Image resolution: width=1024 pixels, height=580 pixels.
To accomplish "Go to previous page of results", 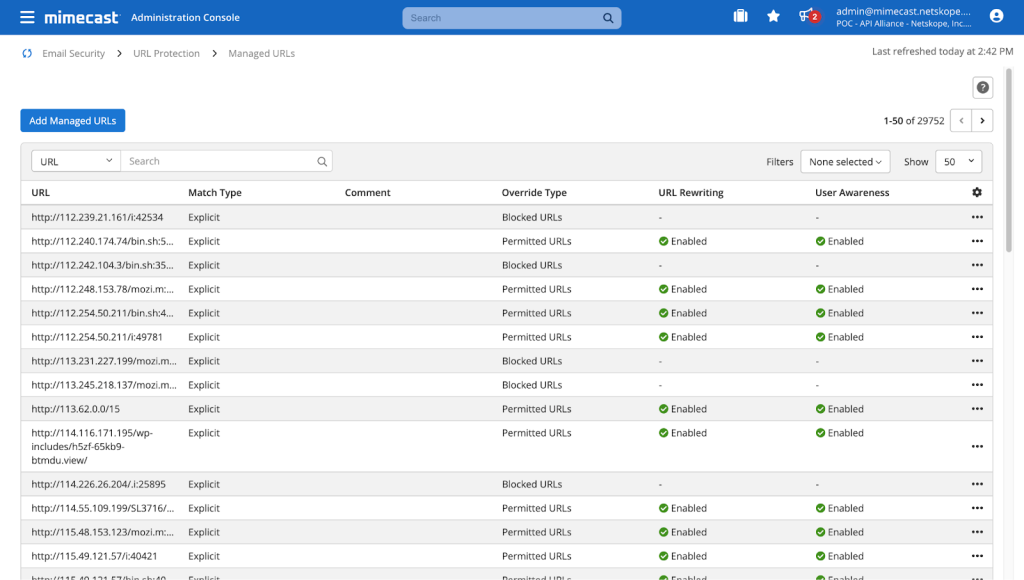I will point(961,121).
